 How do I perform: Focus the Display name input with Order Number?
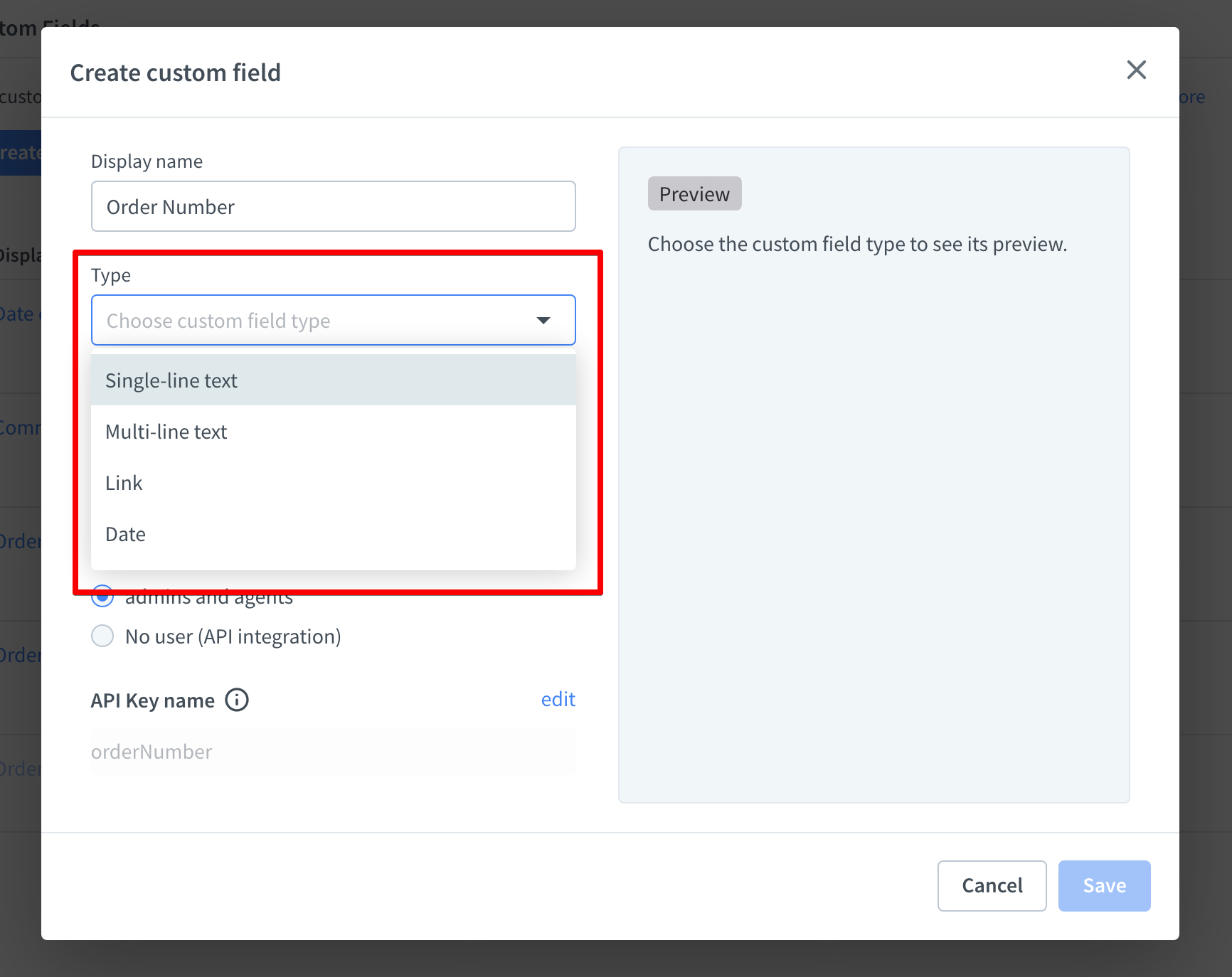pyautogui.click(x=333, y=207)
